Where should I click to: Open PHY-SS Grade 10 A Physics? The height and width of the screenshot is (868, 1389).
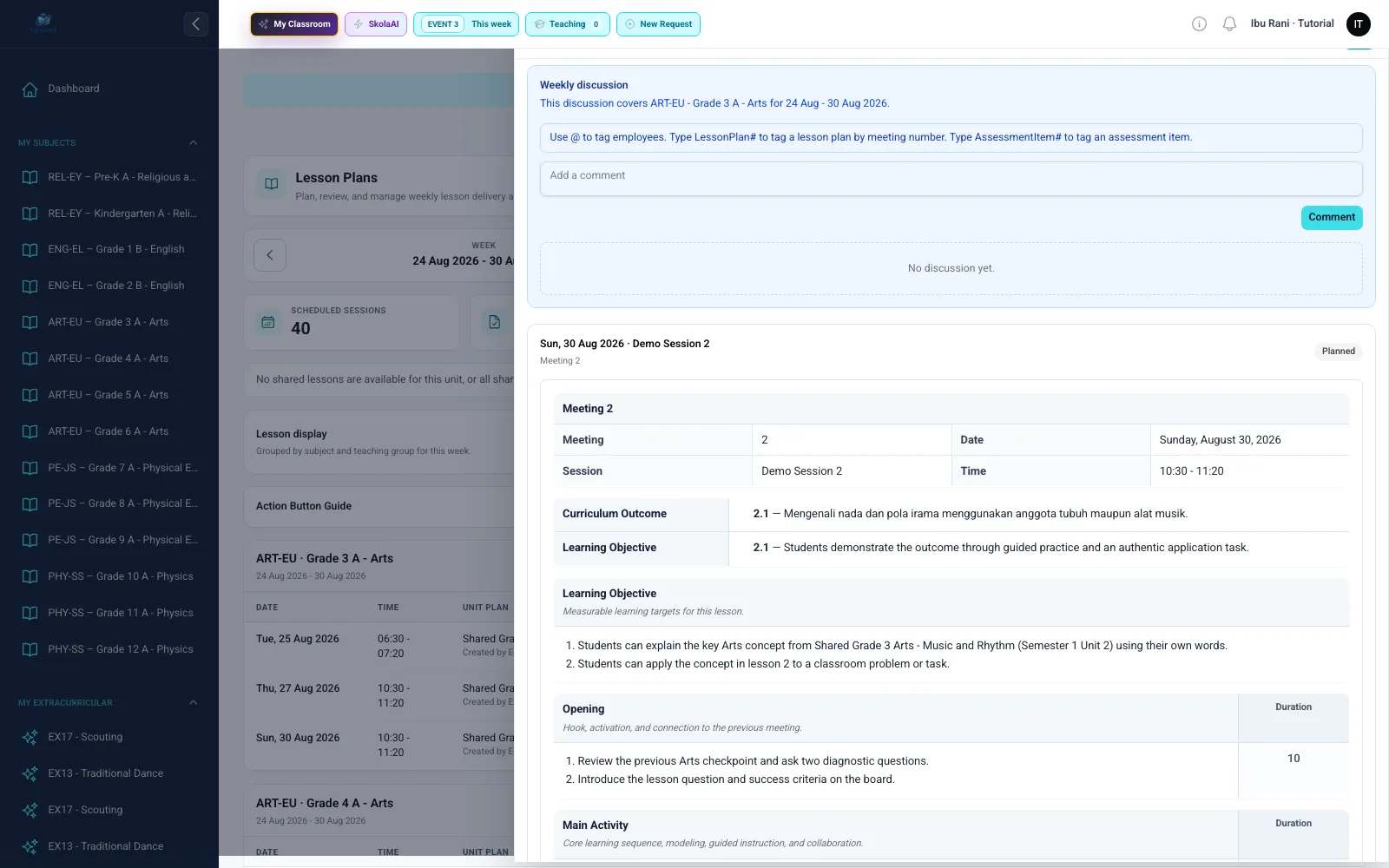point(109,576)
